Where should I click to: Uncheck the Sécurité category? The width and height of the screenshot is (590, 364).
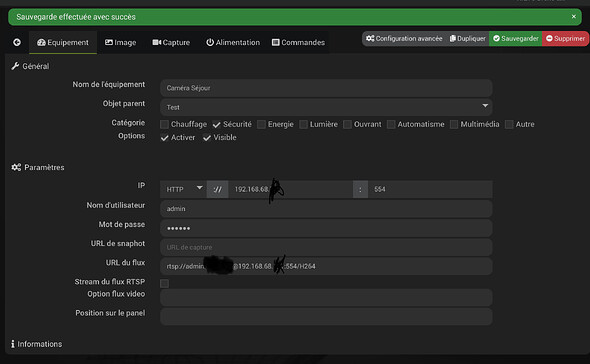pyautogui.click(x=216, y=125)
